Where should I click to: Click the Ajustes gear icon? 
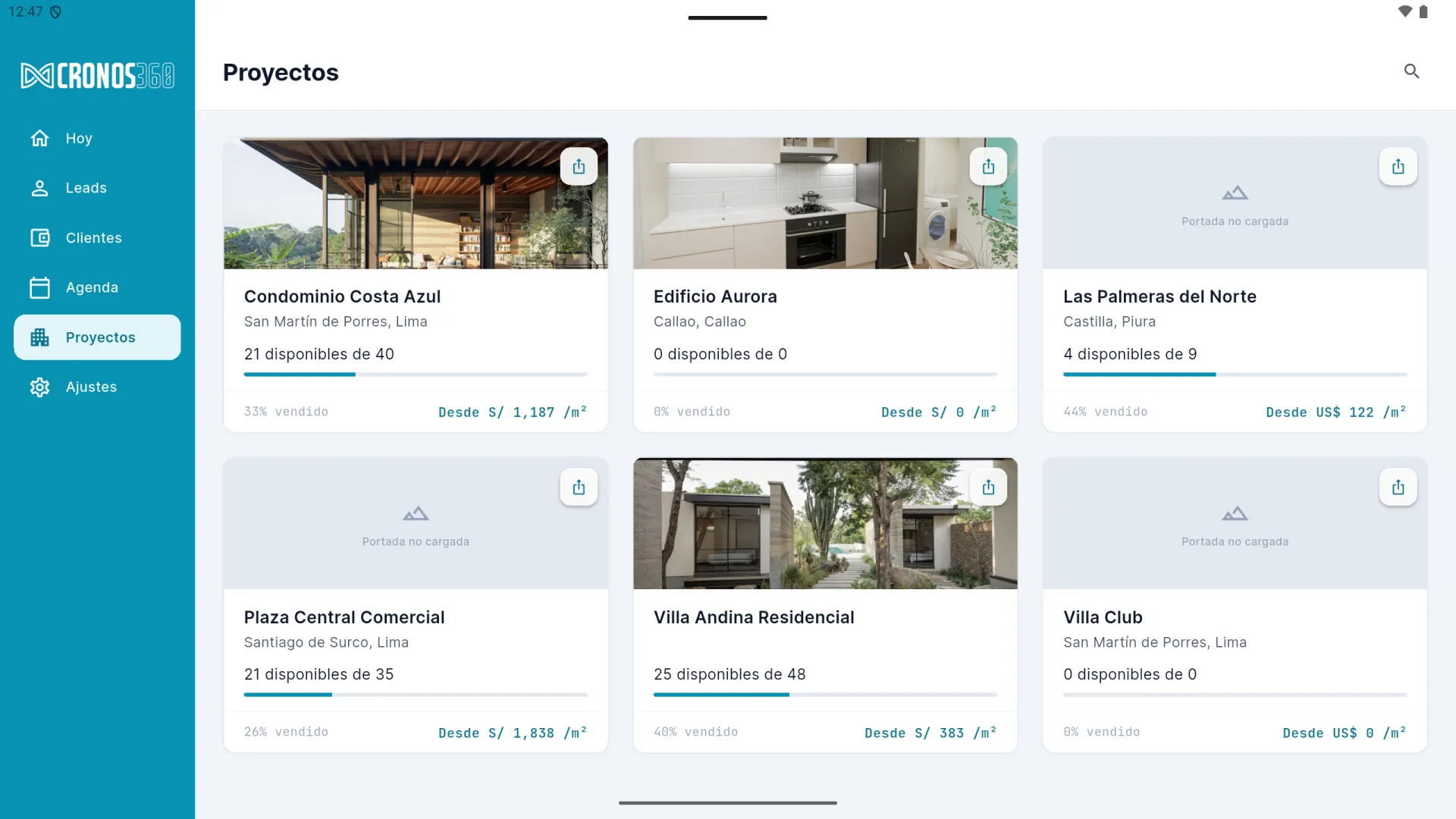click(39, 387)
